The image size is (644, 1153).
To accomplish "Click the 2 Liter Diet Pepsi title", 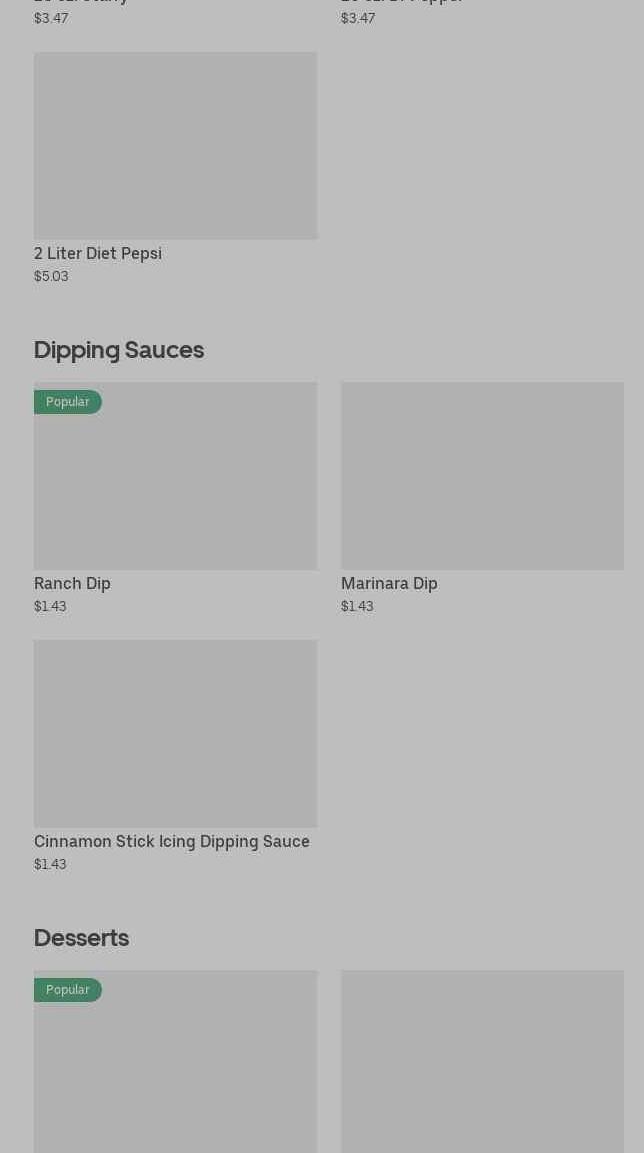I will (98, 253).
